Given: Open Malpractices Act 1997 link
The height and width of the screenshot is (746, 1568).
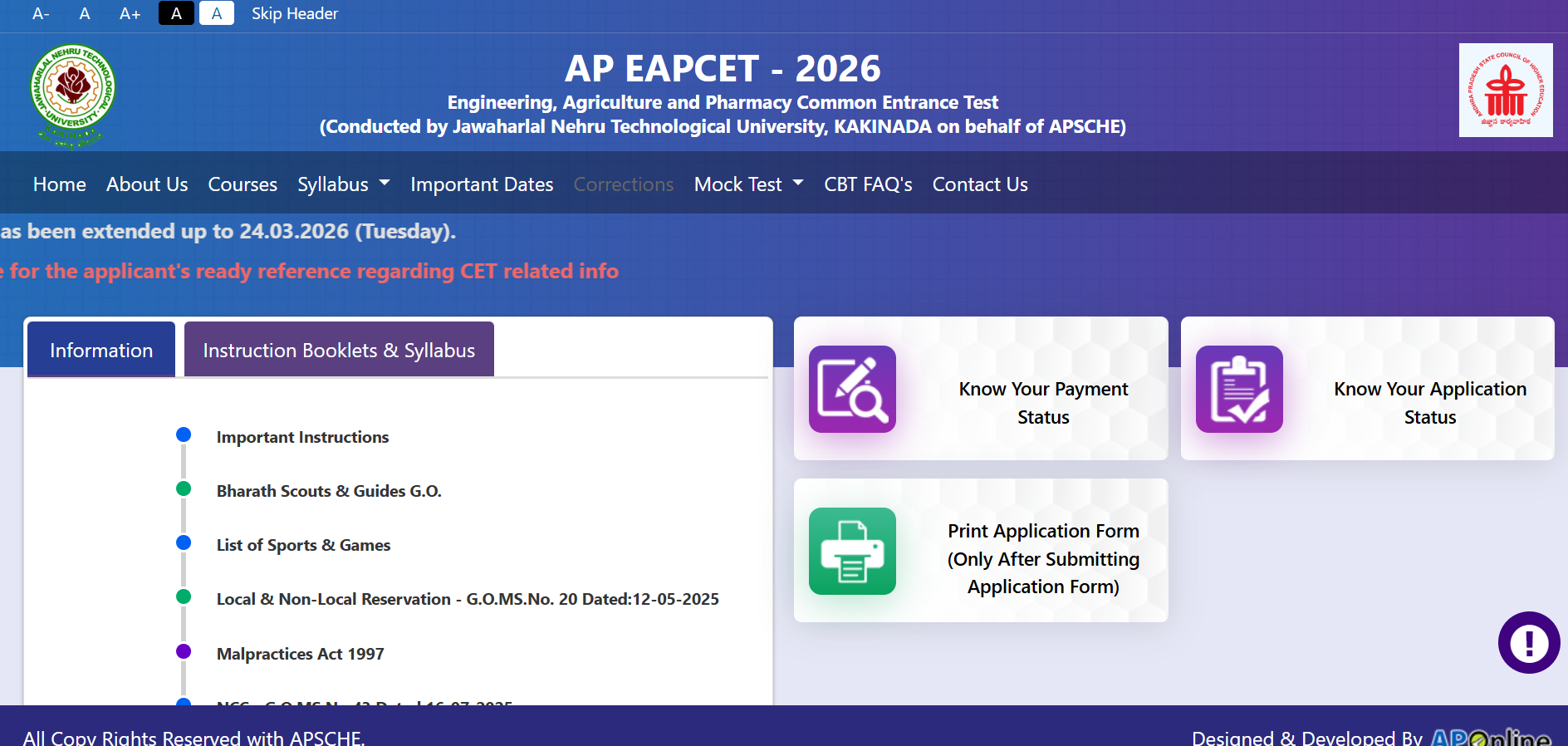Looking at the screenshot, I should pyautogui.click(x=300, y=654).
